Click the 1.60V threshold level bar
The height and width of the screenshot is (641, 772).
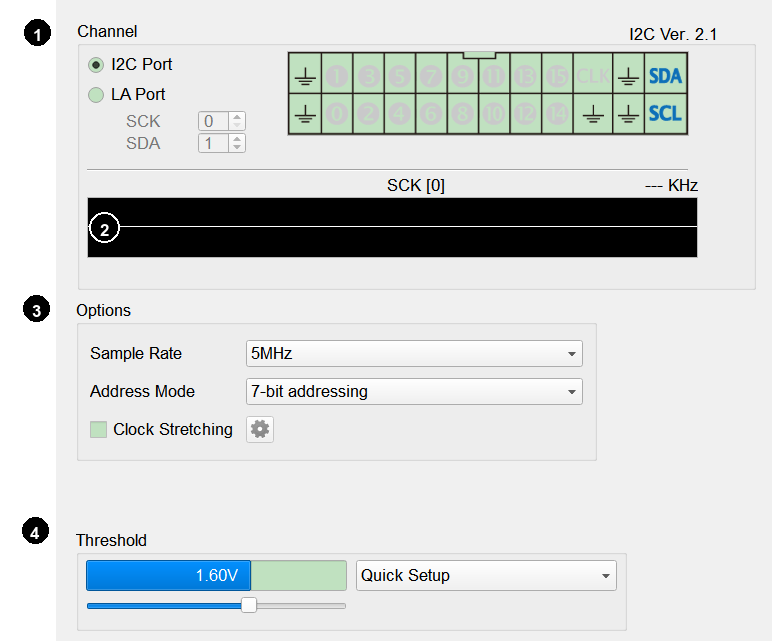[x=217, y=575]
